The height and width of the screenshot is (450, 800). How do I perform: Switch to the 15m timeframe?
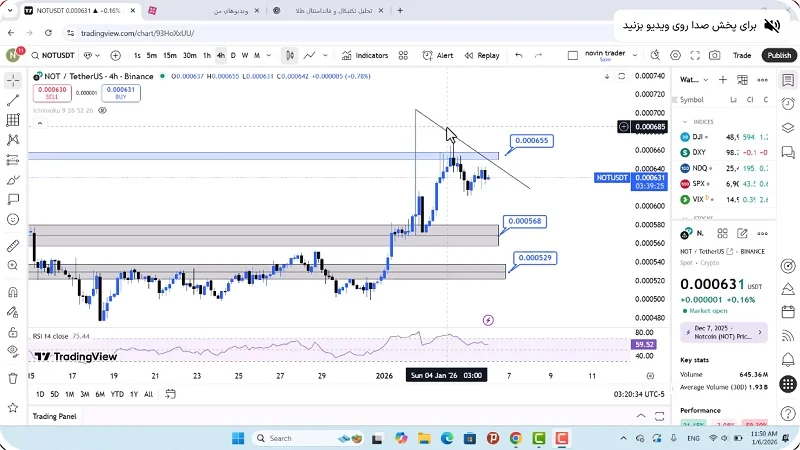coord(170,56)
